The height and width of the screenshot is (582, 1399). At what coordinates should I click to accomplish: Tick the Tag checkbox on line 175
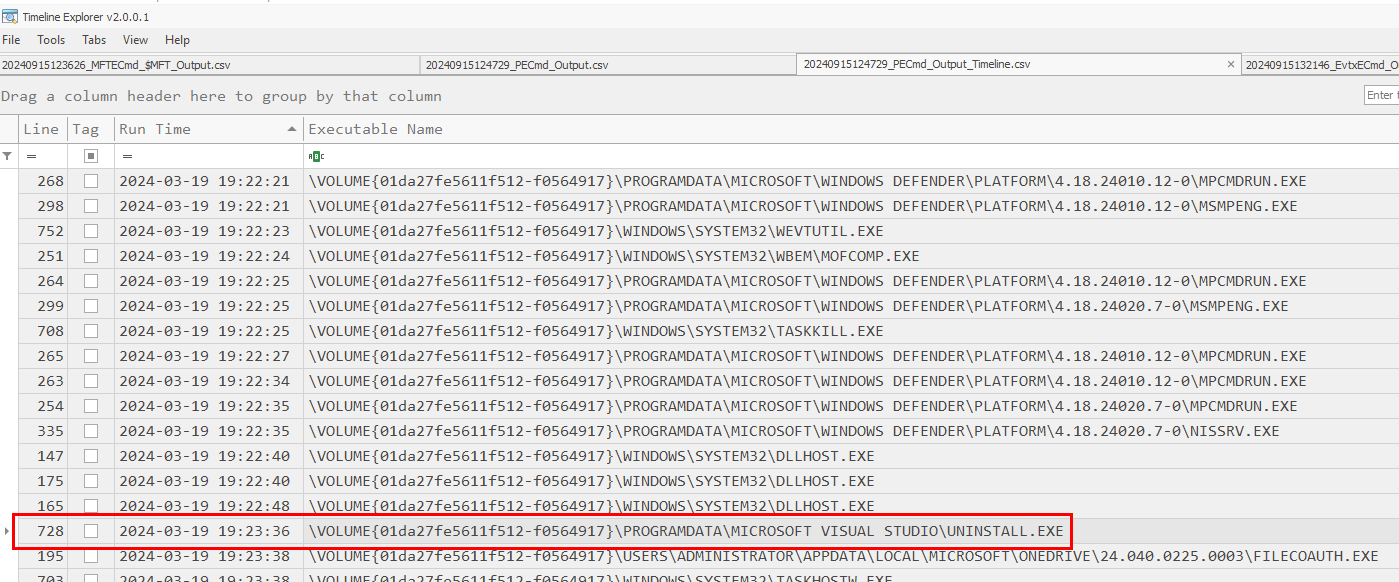[91, 481]
